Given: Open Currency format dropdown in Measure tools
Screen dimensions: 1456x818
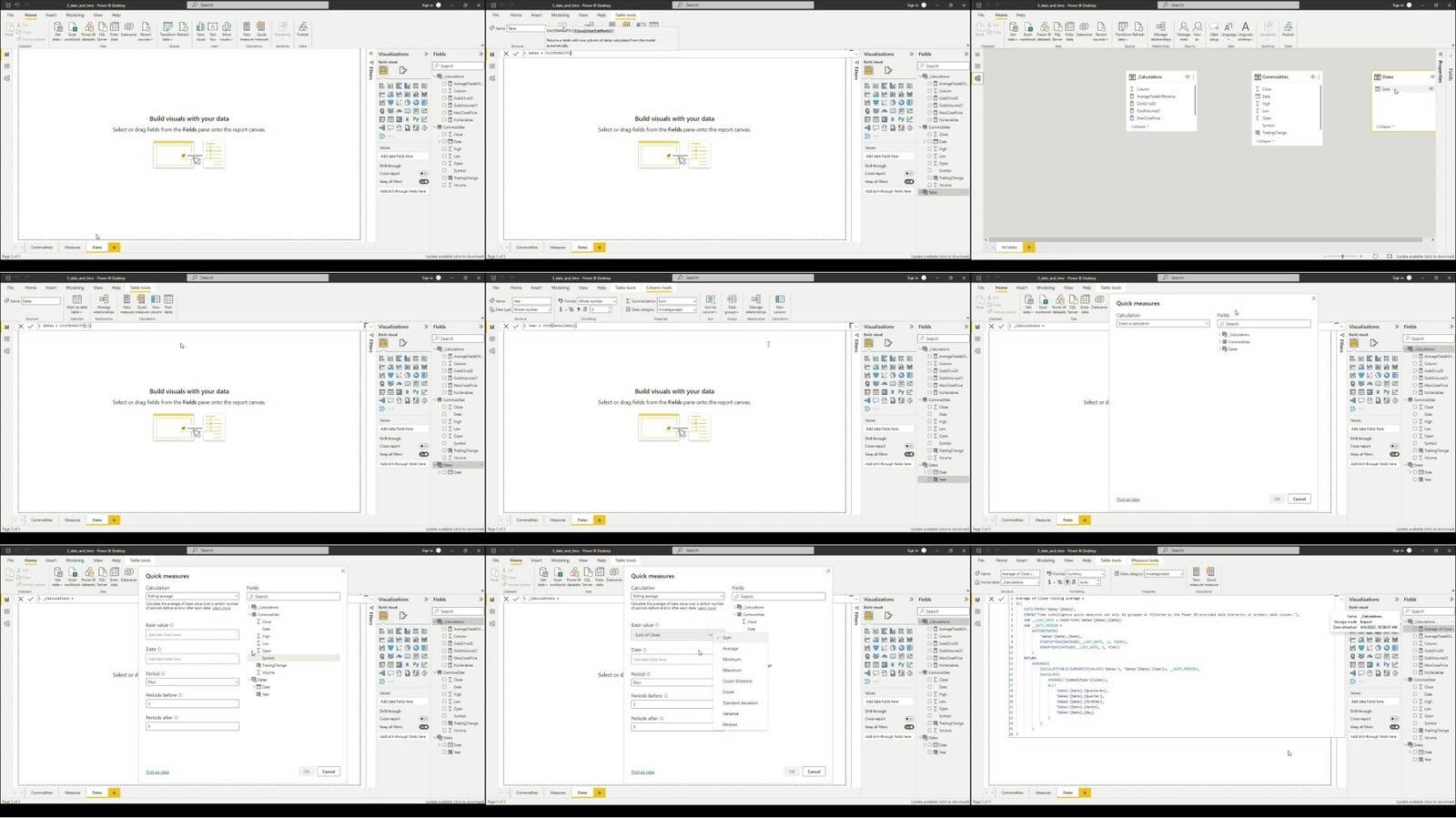Looking at the screenshot, I should (1084, 573).
